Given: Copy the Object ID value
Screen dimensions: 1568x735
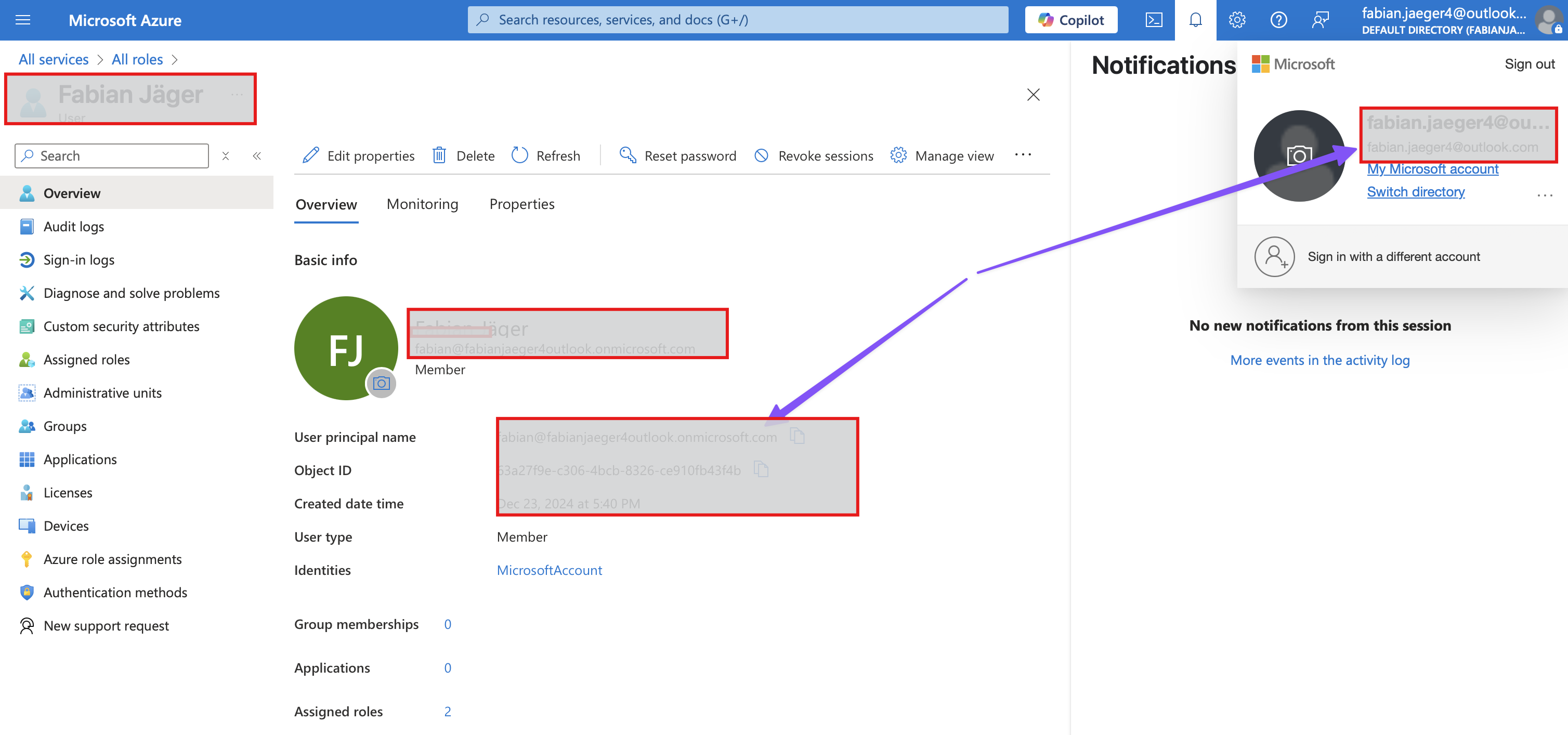Looking at the screenshot, I should coord(761,469).
